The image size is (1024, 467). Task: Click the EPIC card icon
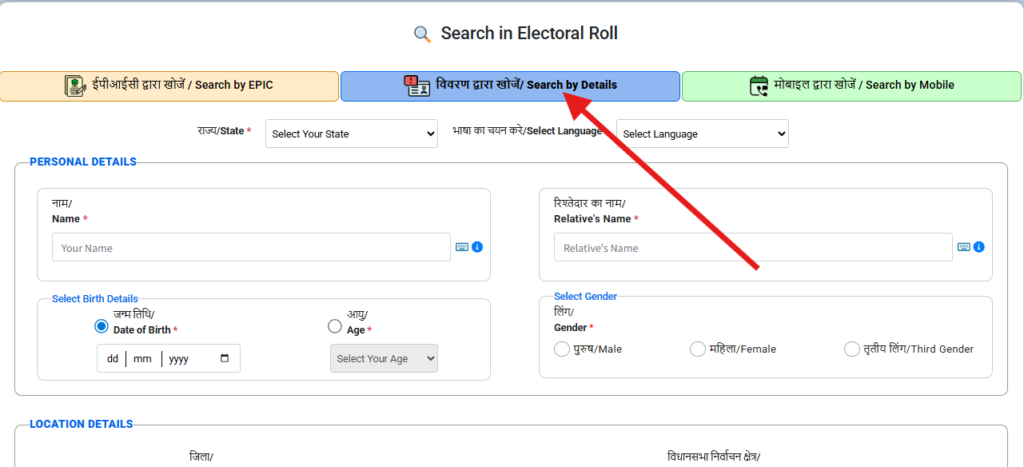[x=74, y=85]
